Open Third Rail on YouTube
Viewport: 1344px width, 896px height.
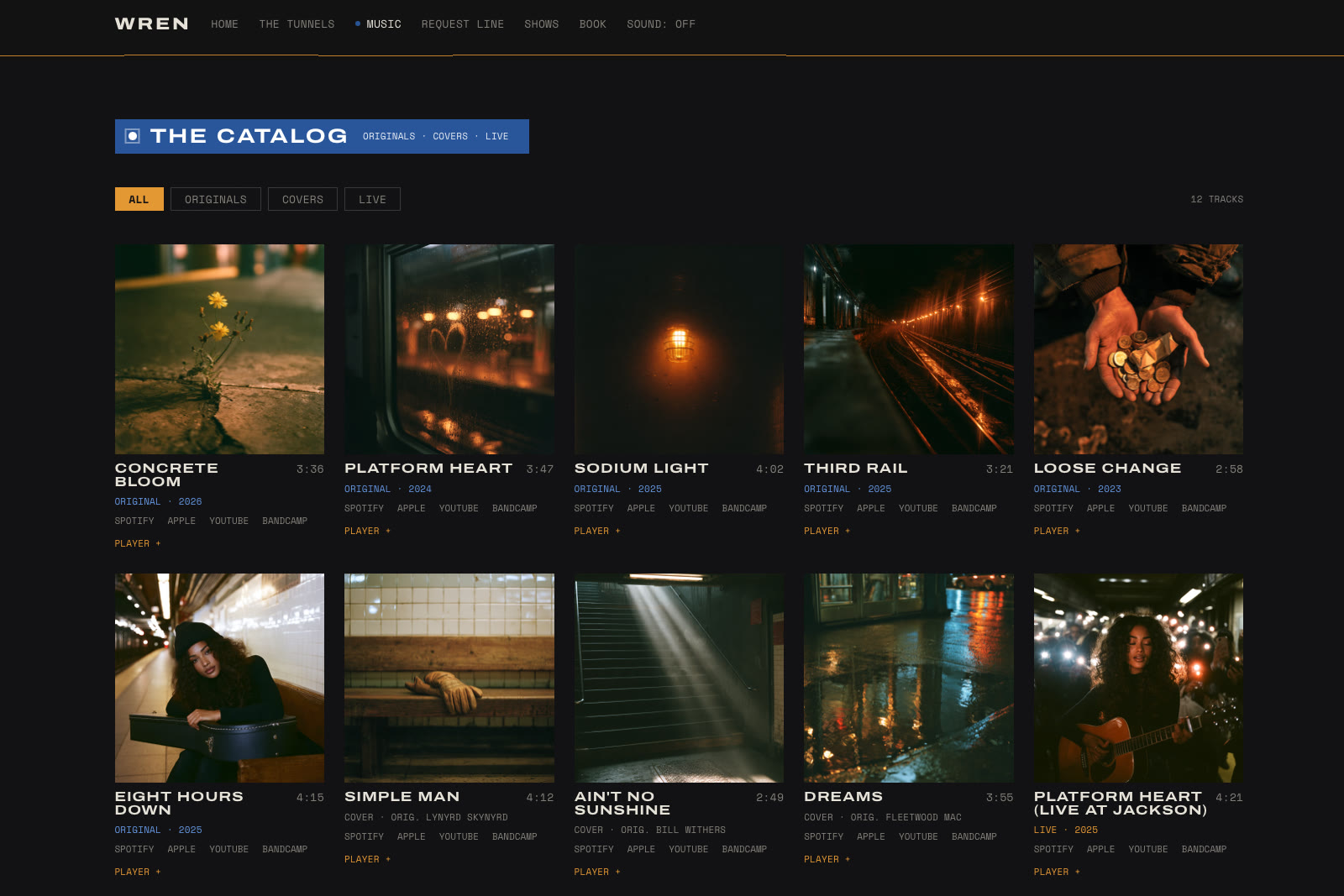[918, 508]
